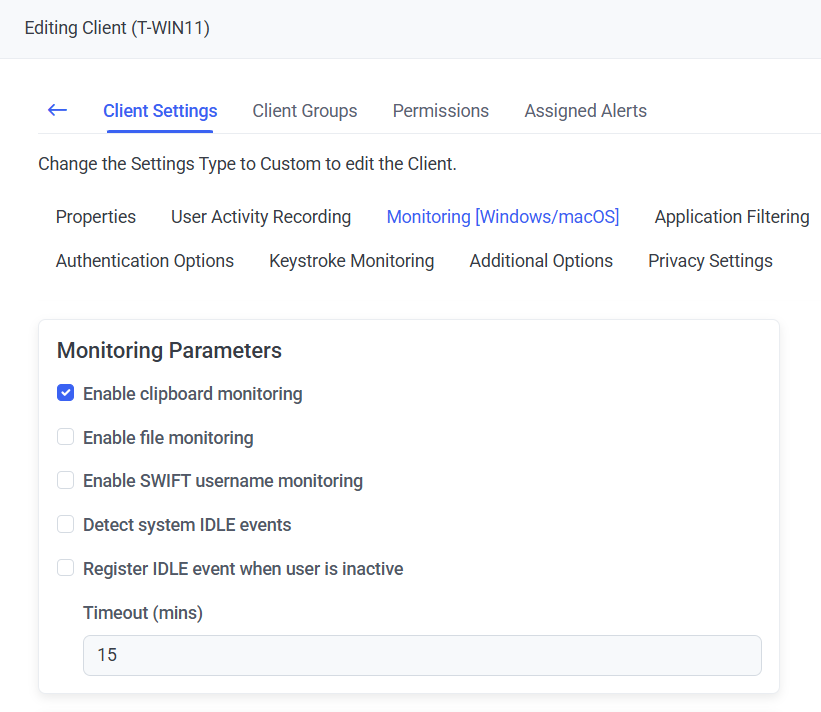Select Monitoring [Windows/macOS] sub-tab
Image resolution: width=821 pixels, height=712 pixels.
[x=502, y=217]
